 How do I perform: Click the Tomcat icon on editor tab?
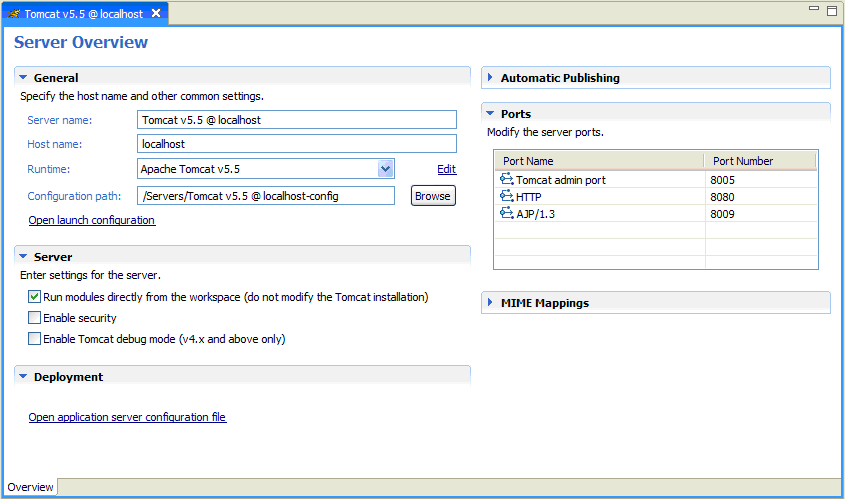(x=14, y=13)
